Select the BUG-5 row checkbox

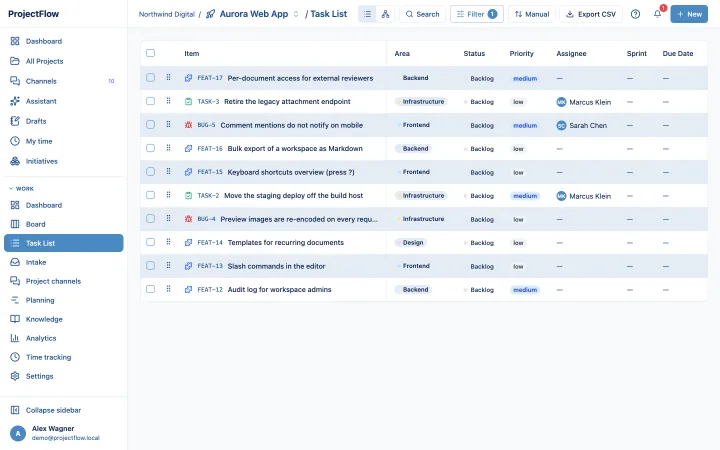click(151, 124)
